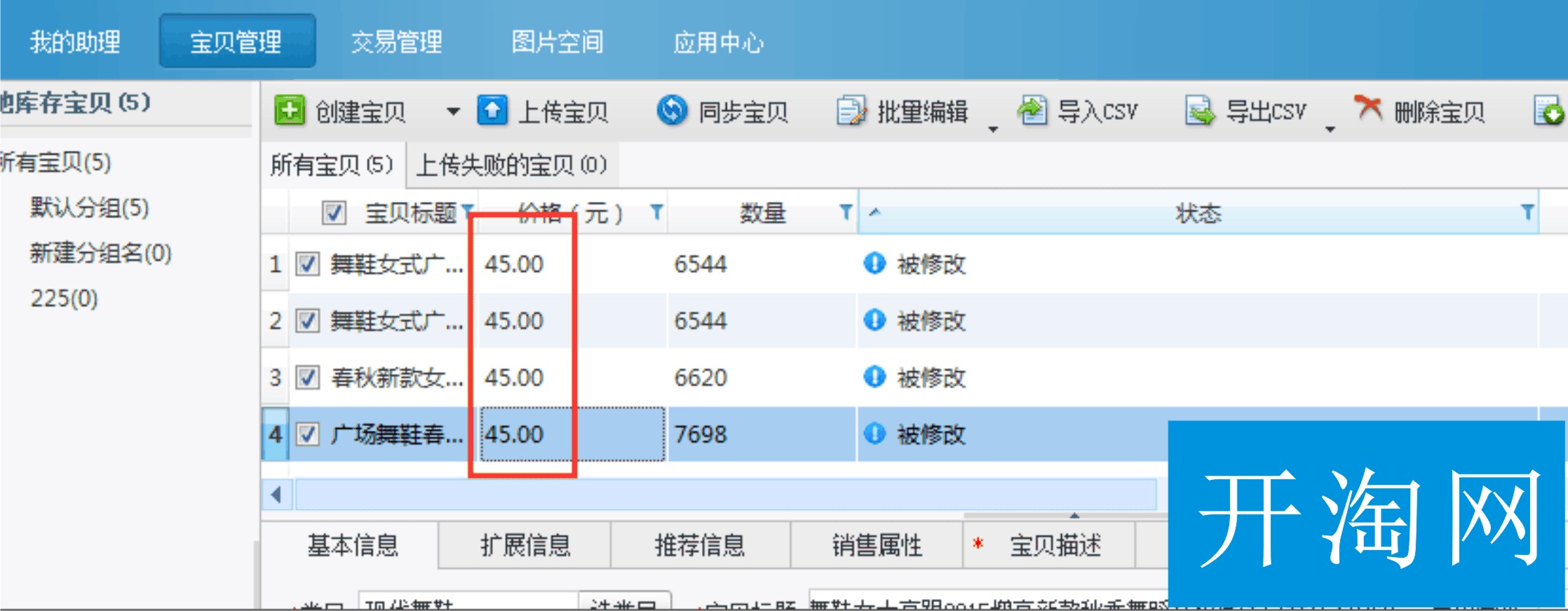Click price cell 45.00 in row 1

[572, 264]
